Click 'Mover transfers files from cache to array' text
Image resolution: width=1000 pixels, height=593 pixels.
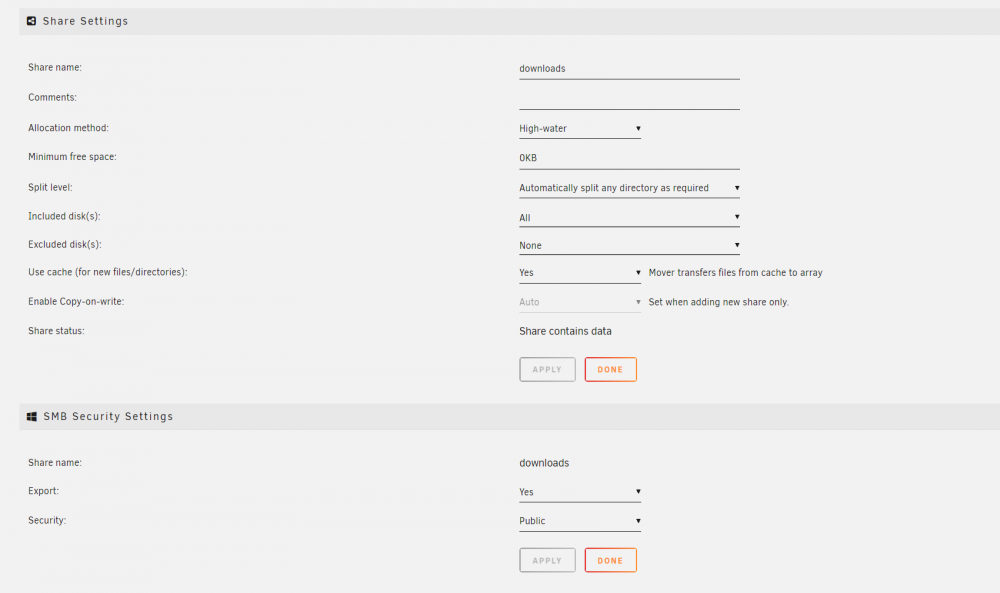click(x=735, y=273)
